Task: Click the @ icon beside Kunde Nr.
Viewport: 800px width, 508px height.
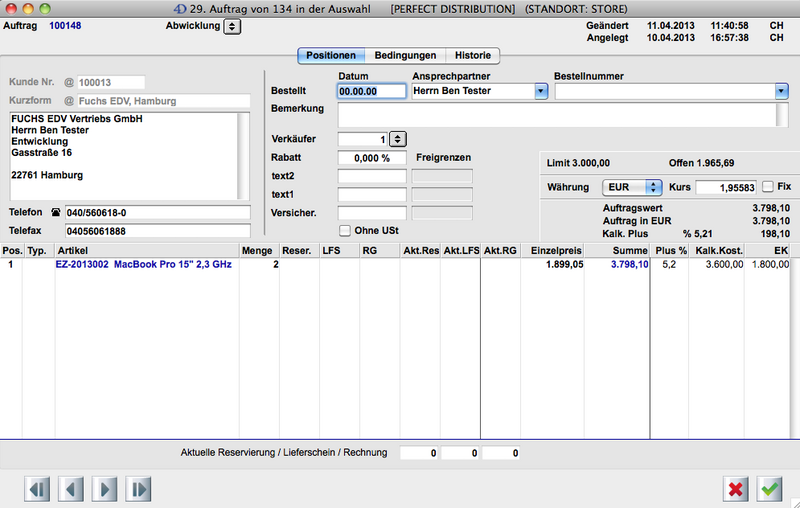Action: click(x=67, y=82)
